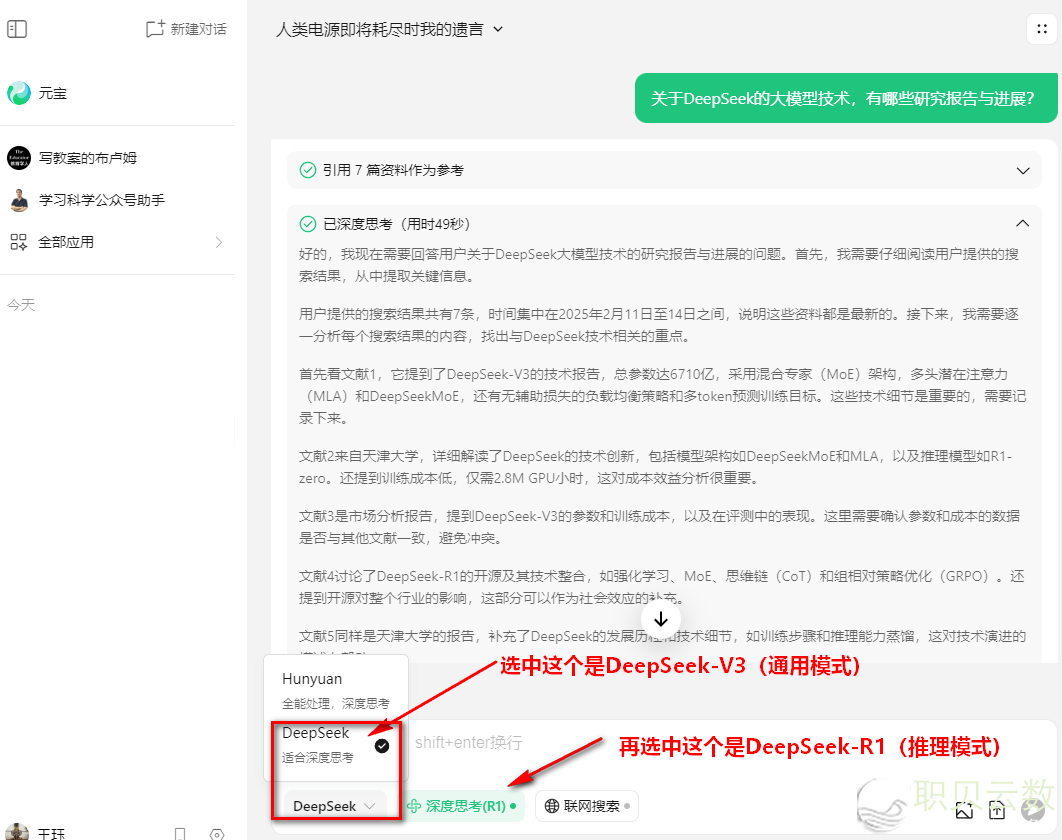Click the paragraph starting 文献2来自天津大学
The height and width of the screenshot is (840, 1062).
(656, 467)
